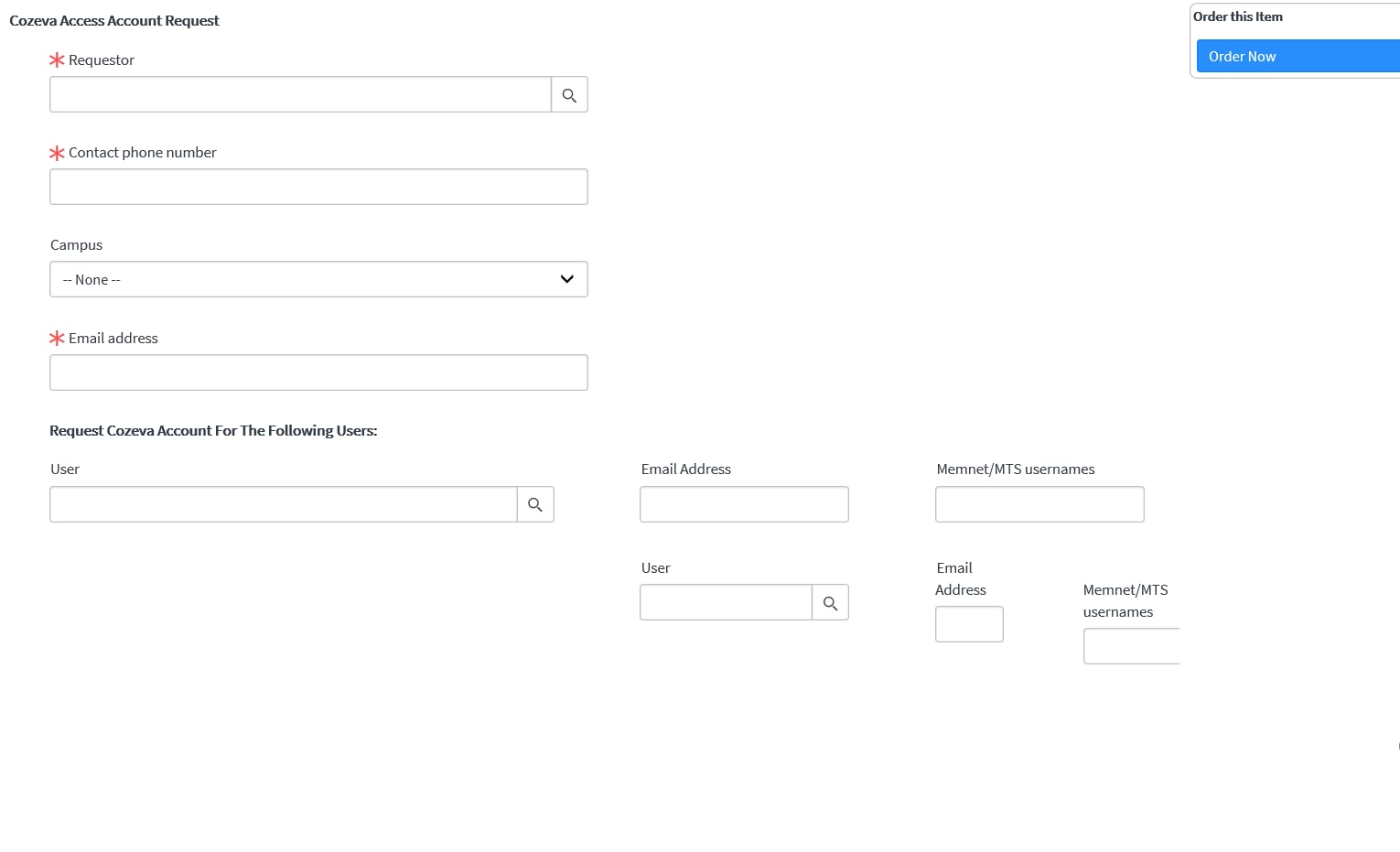
Task: Click the first Memnet/MTS usernames field
Action: click(1039, 504)
